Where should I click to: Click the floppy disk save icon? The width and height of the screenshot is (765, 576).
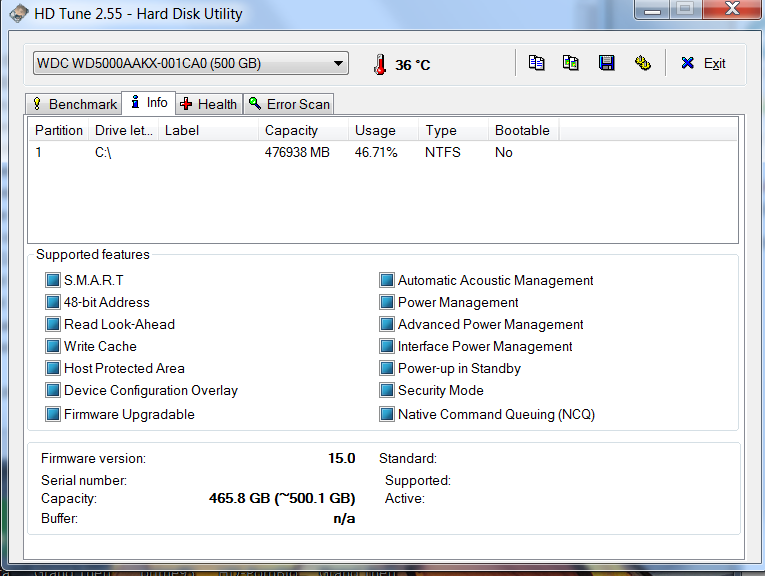pos(606,63)
